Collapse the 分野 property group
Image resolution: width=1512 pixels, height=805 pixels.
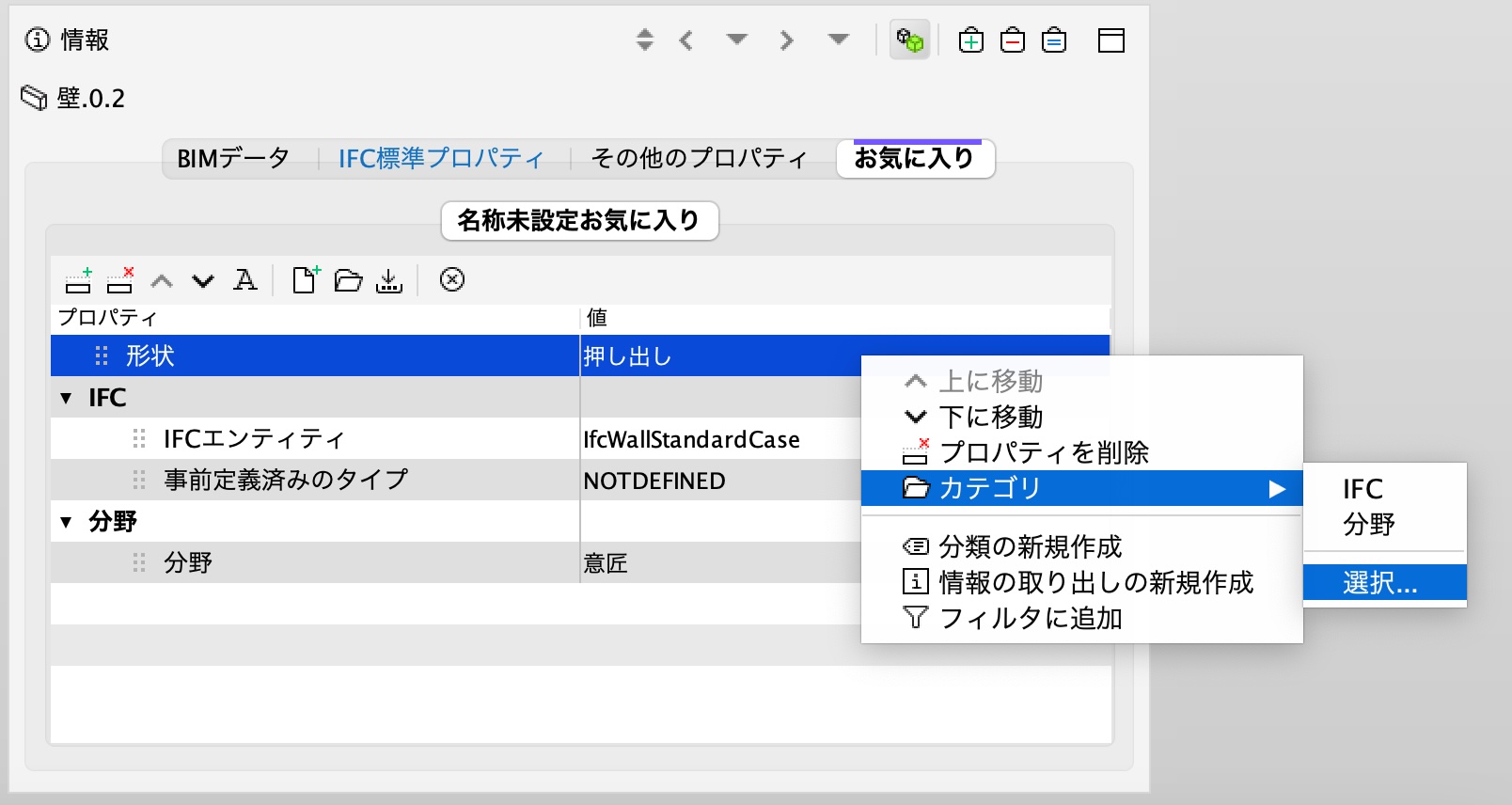66,522
